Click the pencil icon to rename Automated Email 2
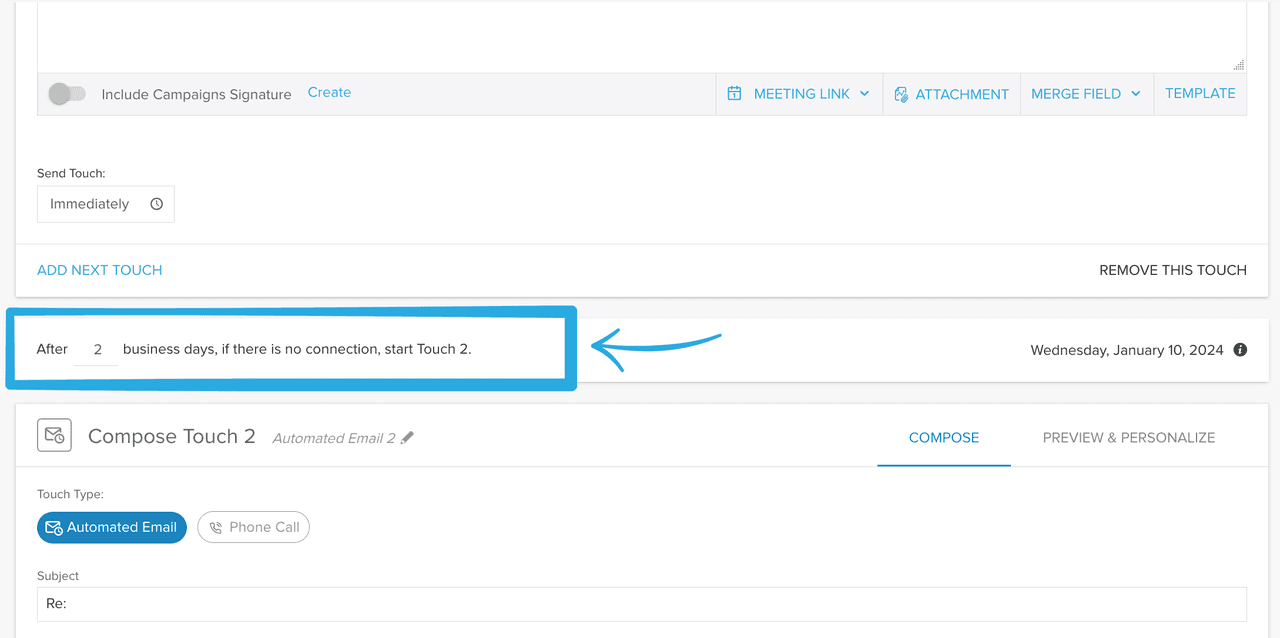 pyautogui.click(x=407, y=437)
